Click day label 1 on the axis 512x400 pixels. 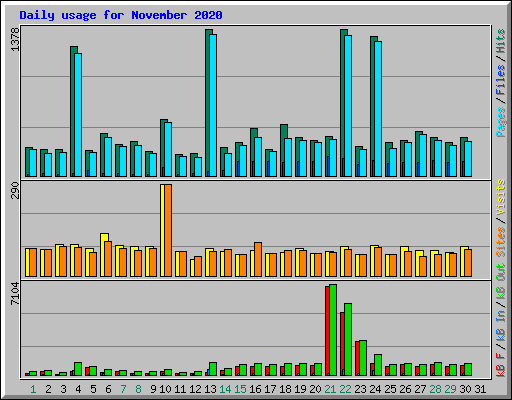[x=33, y=389]
